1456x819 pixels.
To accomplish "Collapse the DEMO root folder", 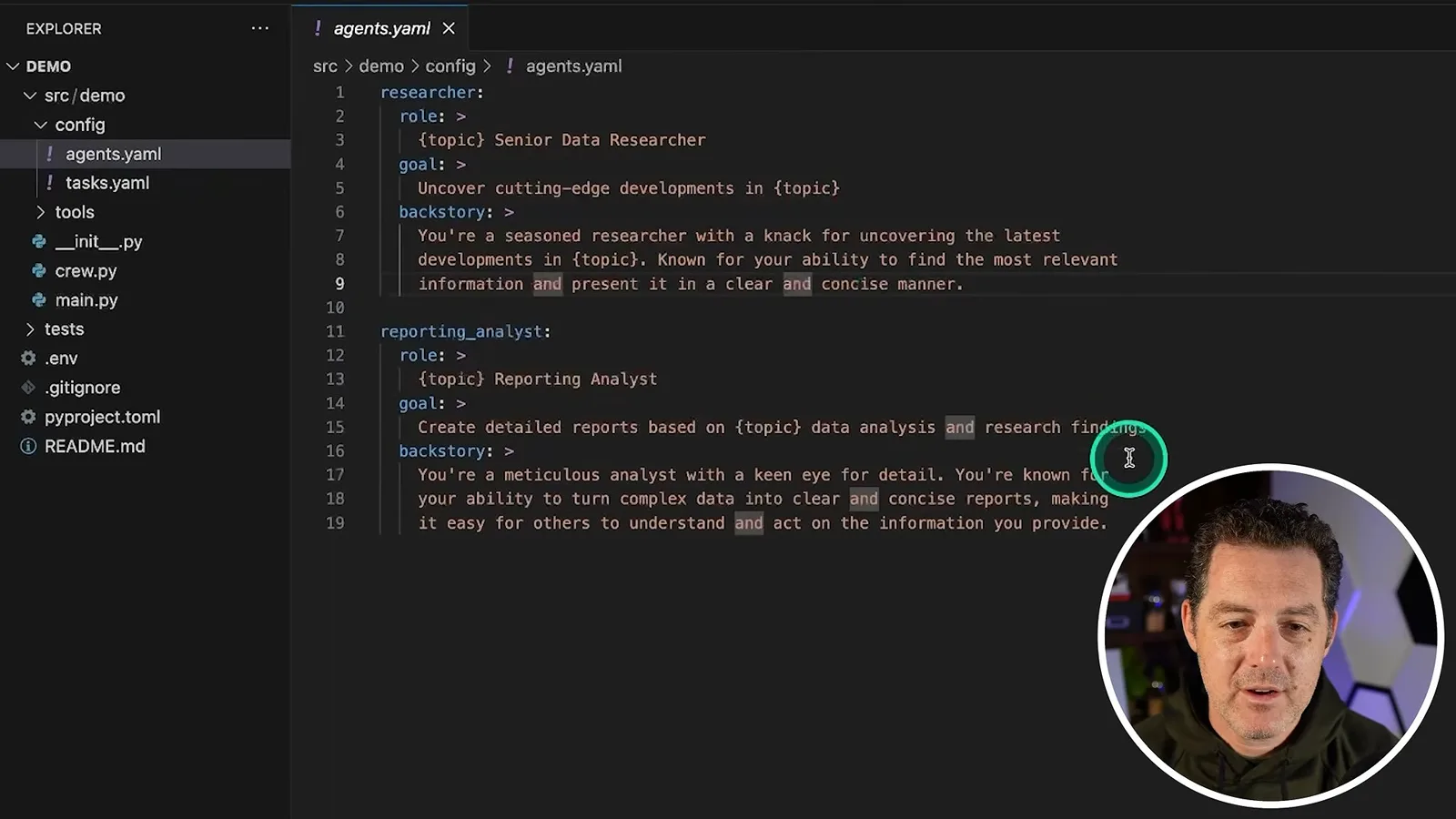I will (13, 66).
